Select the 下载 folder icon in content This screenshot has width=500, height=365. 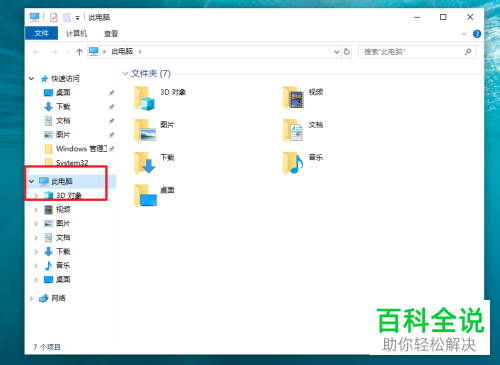[x=145, y=163]
